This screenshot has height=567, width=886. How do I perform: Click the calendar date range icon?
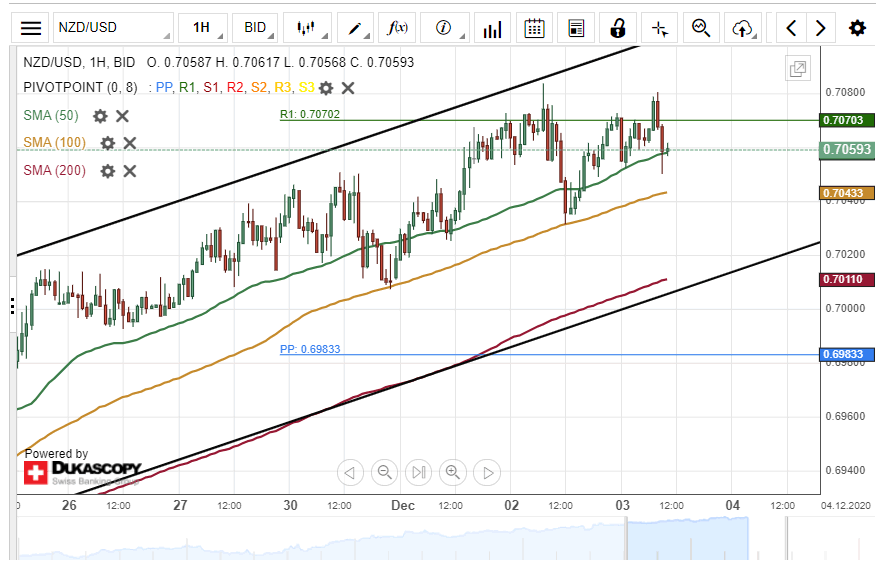coord(535,28)
